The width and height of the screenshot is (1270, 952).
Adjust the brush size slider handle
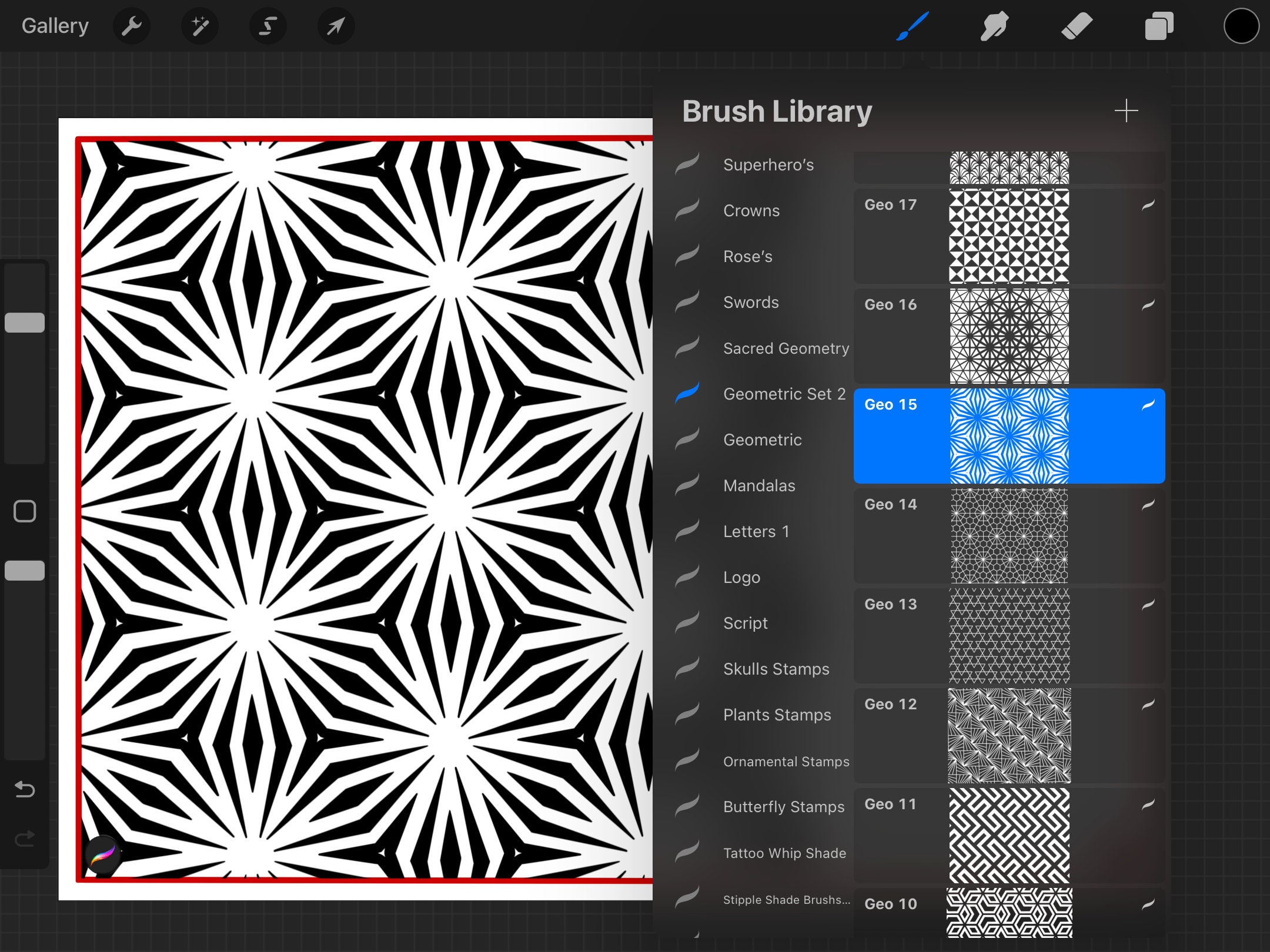click(25, 323)
